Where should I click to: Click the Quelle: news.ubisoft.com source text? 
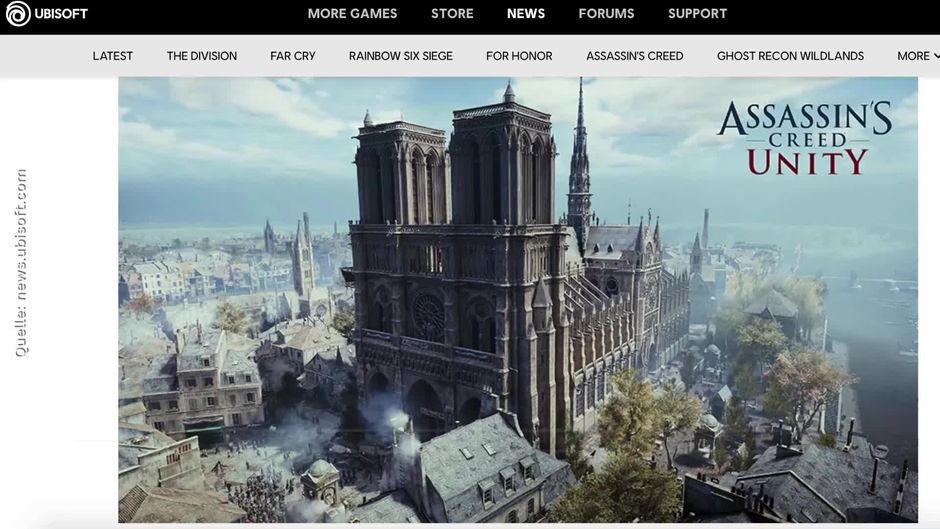point(21,263)
